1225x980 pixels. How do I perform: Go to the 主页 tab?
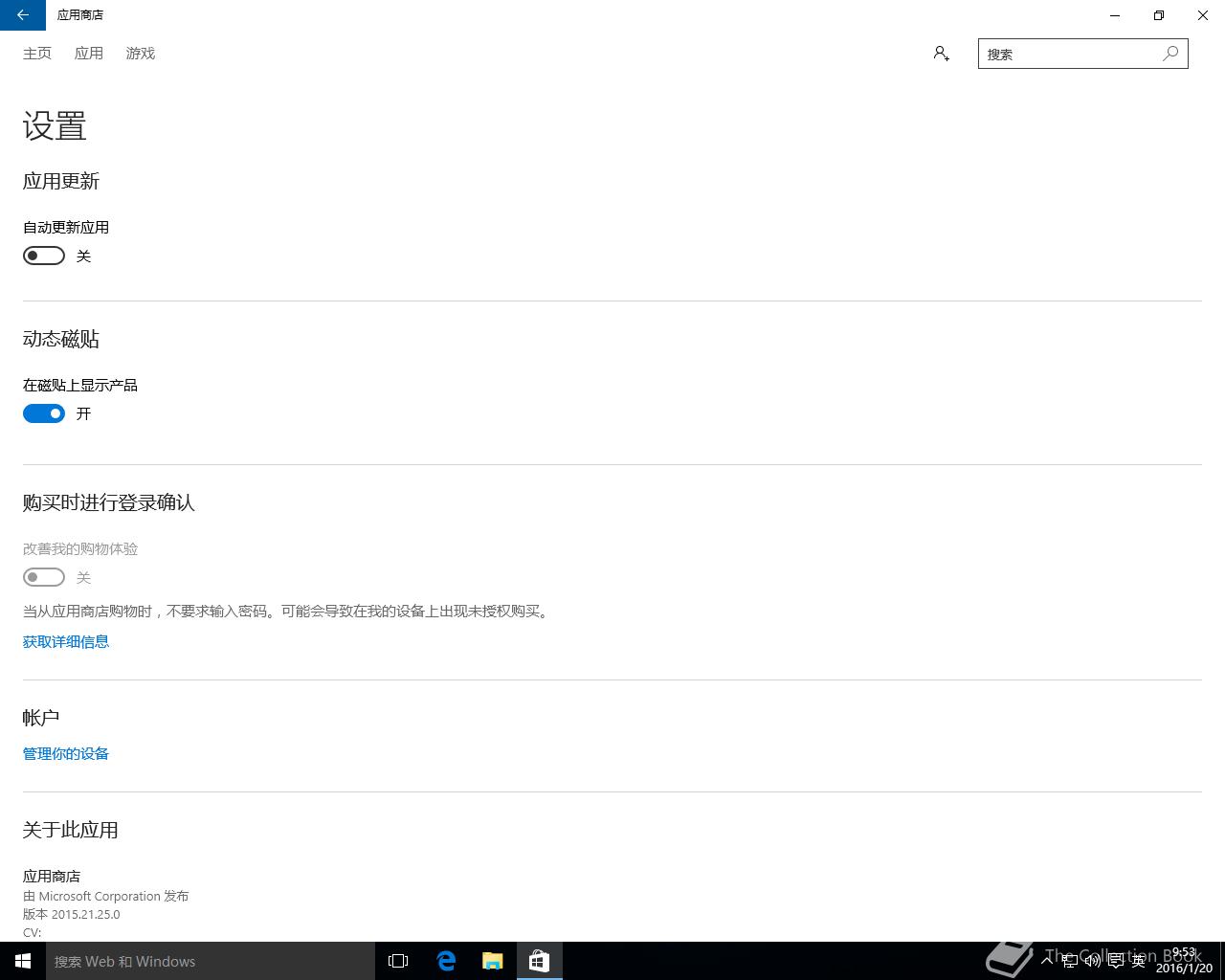click(x=37, y=54)
